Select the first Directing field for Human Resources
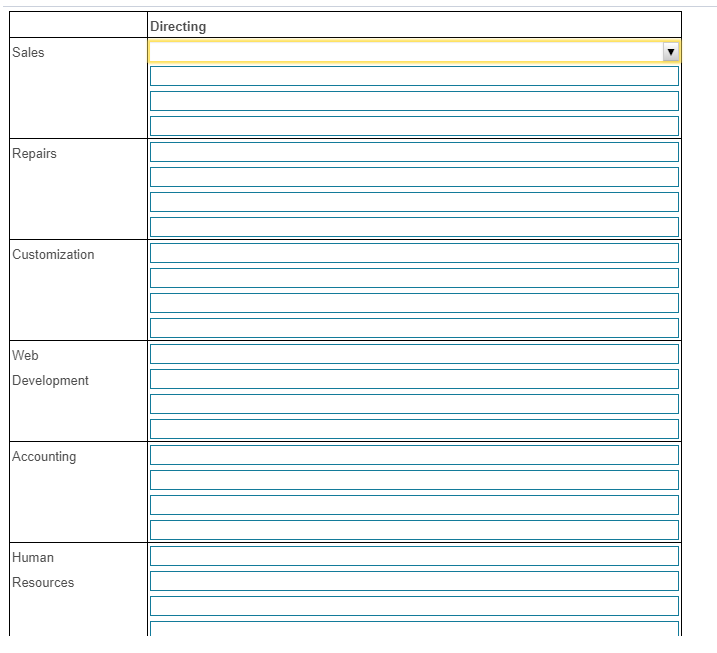 pyautogui.click(x=414, y=556)
